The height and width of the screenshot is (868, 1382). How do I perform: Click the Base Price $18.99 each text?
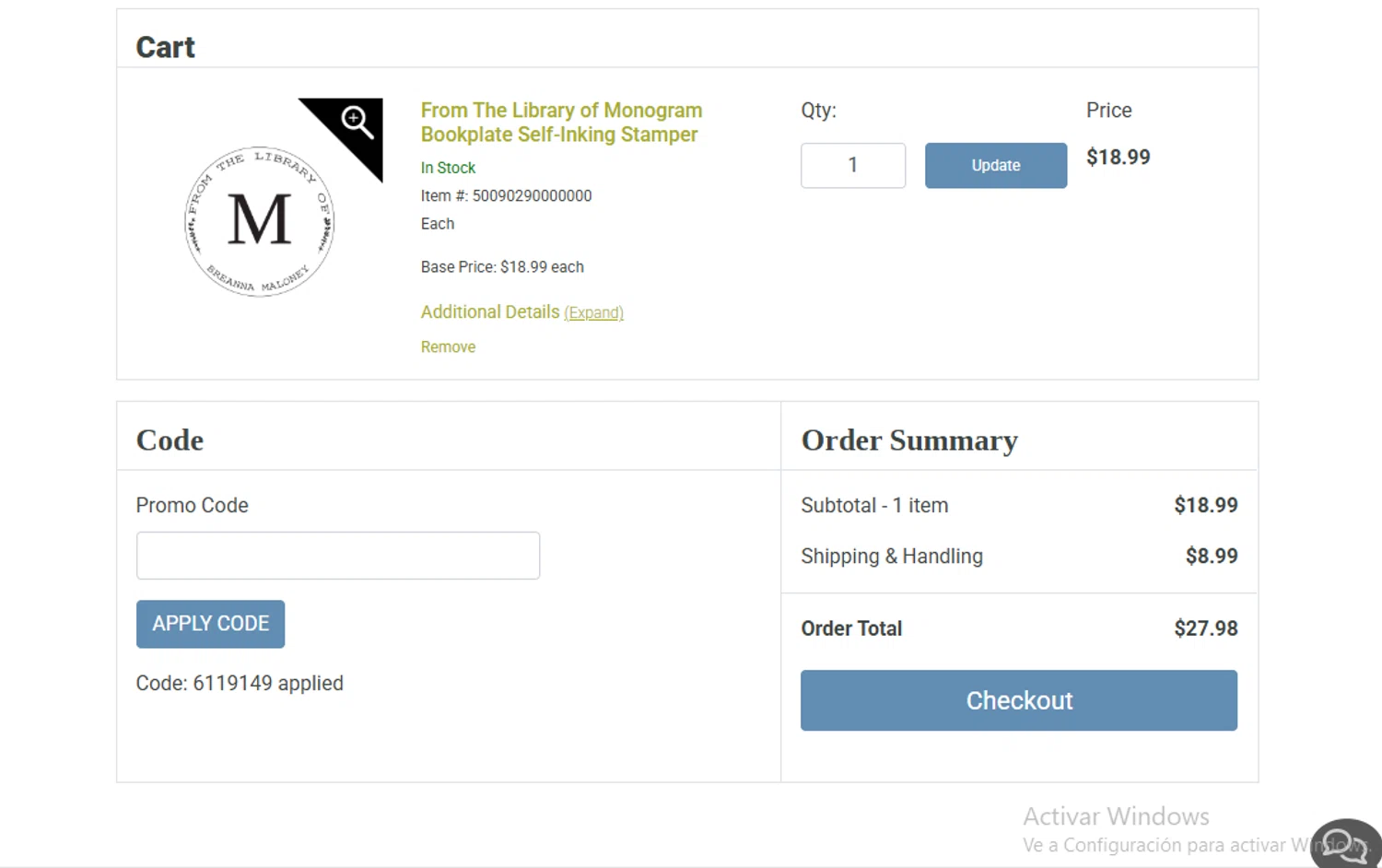tap(502, 267)
